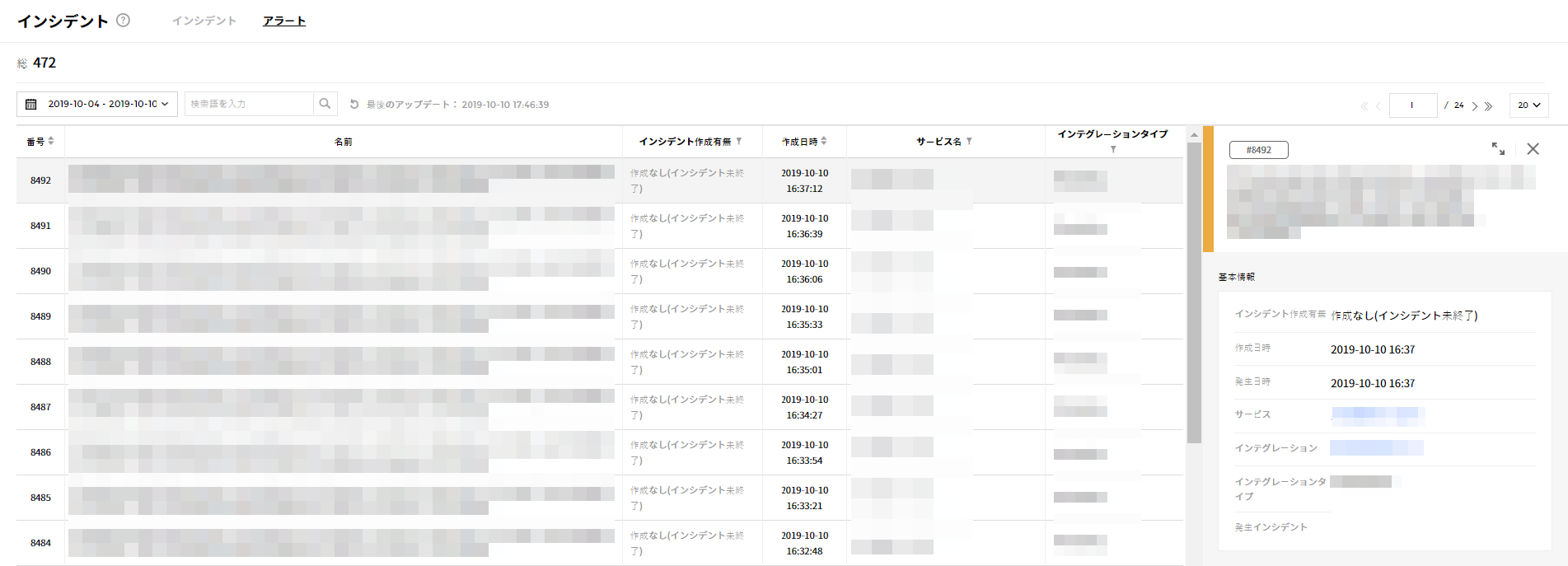
Task: Select the アラート tab
Action: coord(284,21)
